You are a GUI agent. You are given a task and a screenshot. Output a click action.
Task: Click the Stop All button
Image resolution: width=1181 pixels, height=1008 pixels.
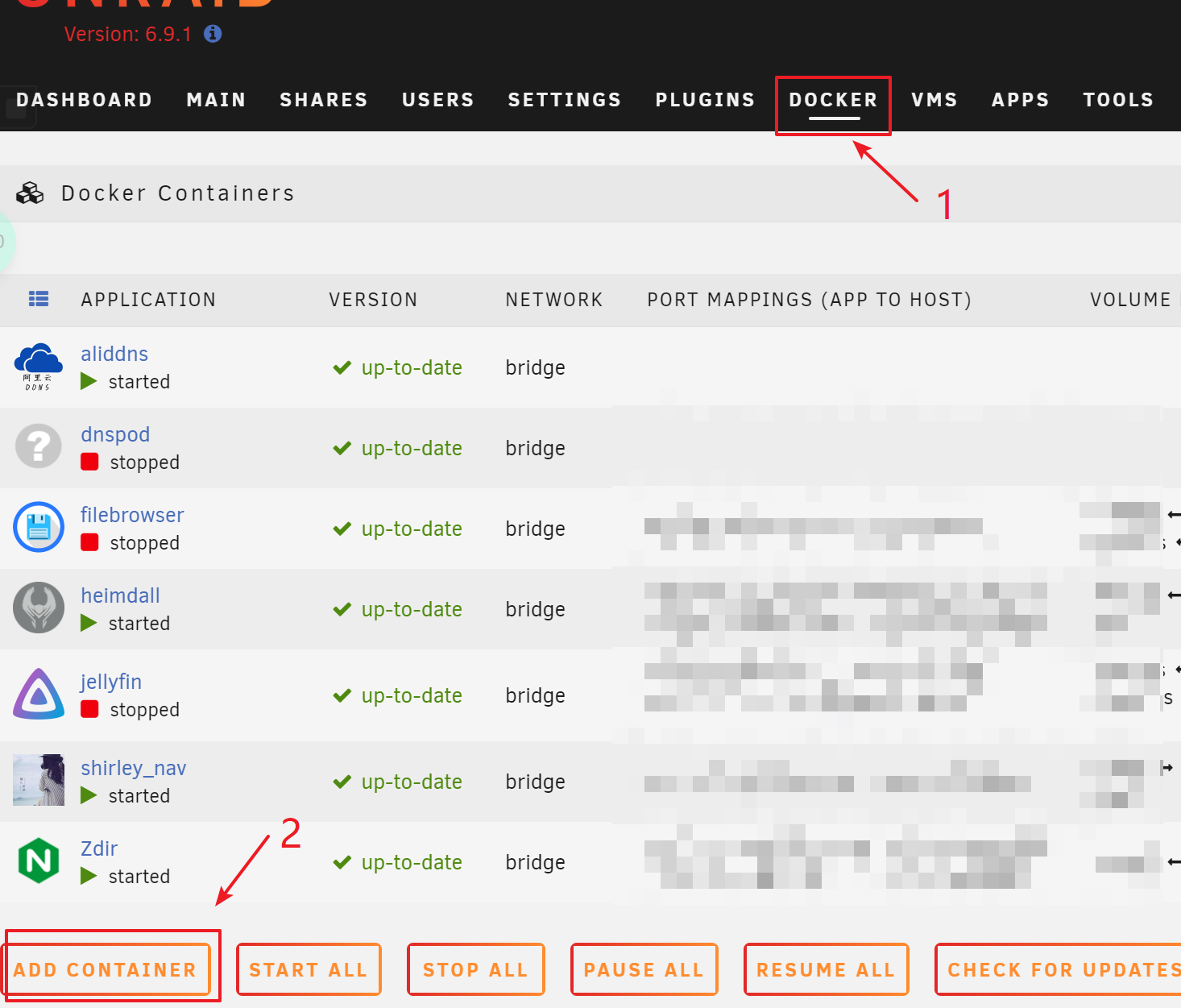click(475, 969)
